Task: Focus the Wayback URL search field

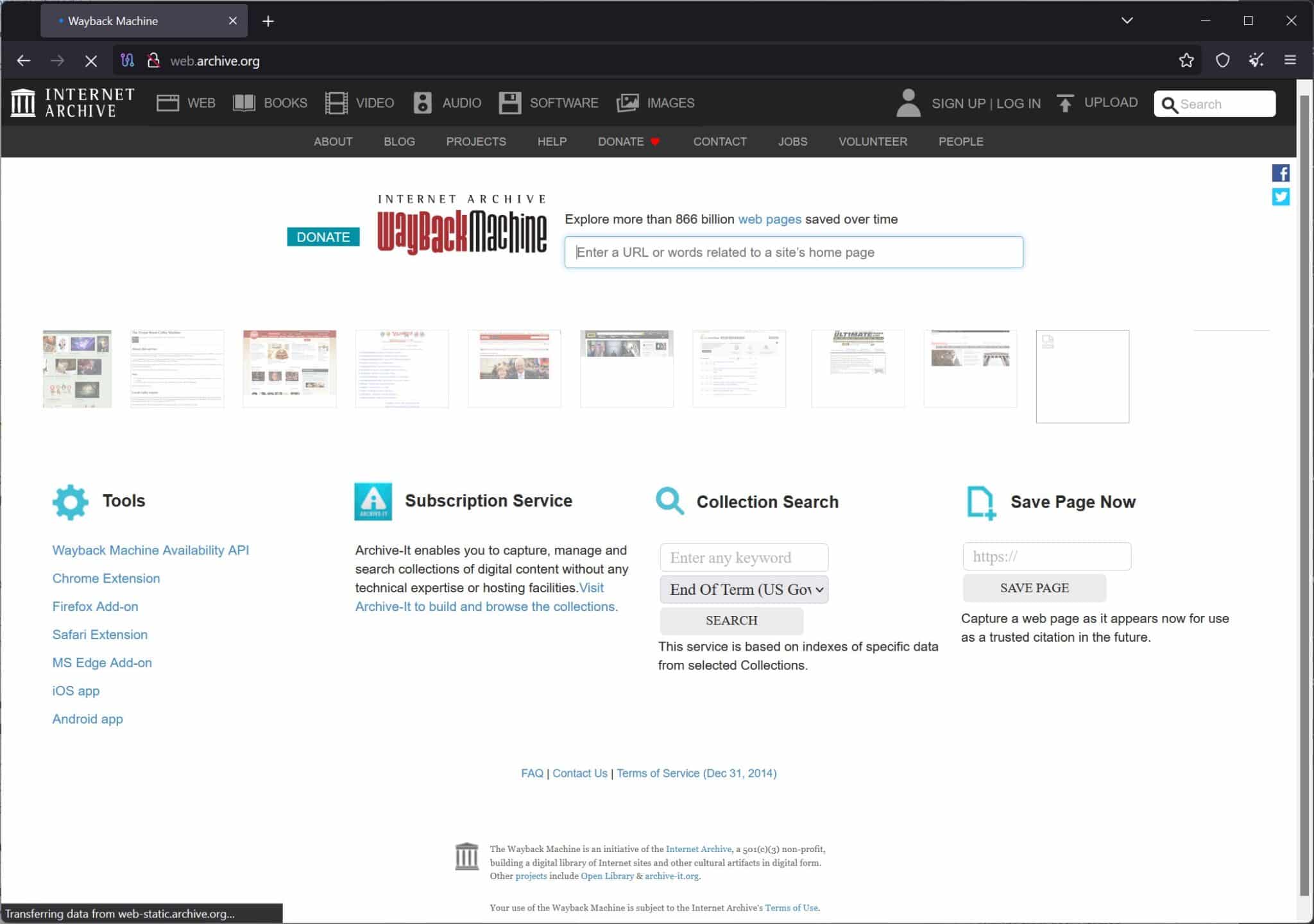Action: coord(794,252)
